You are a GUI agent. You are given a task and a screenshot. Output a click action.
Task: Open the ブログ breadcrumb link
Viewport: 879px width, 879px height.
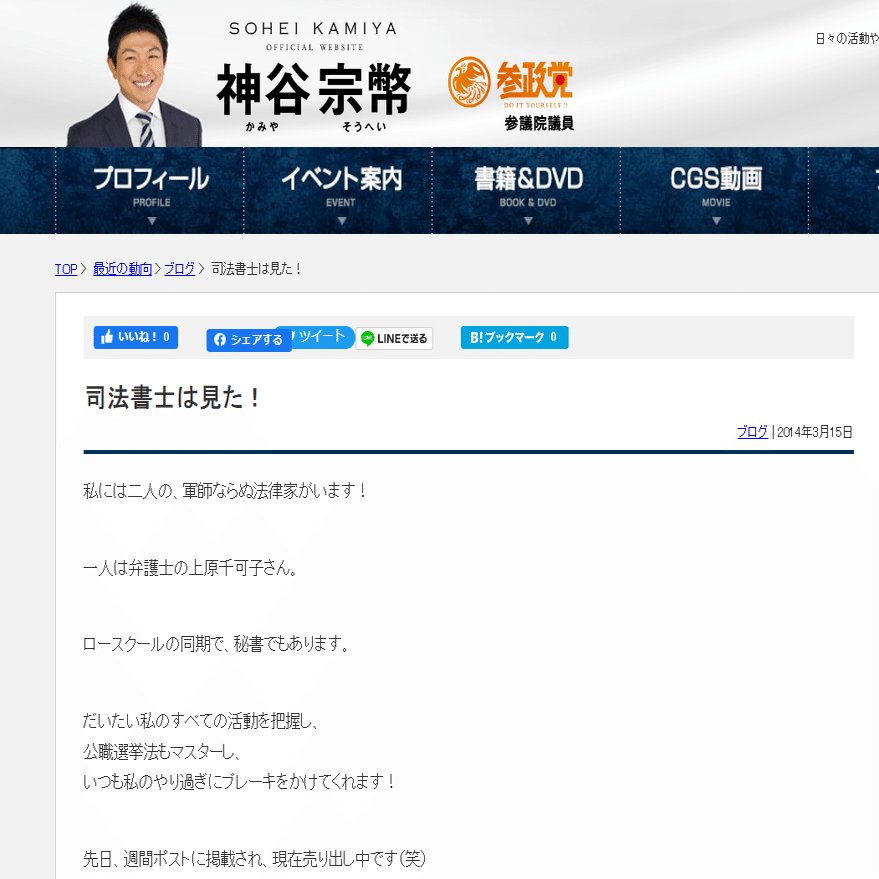tap(179, 269)
